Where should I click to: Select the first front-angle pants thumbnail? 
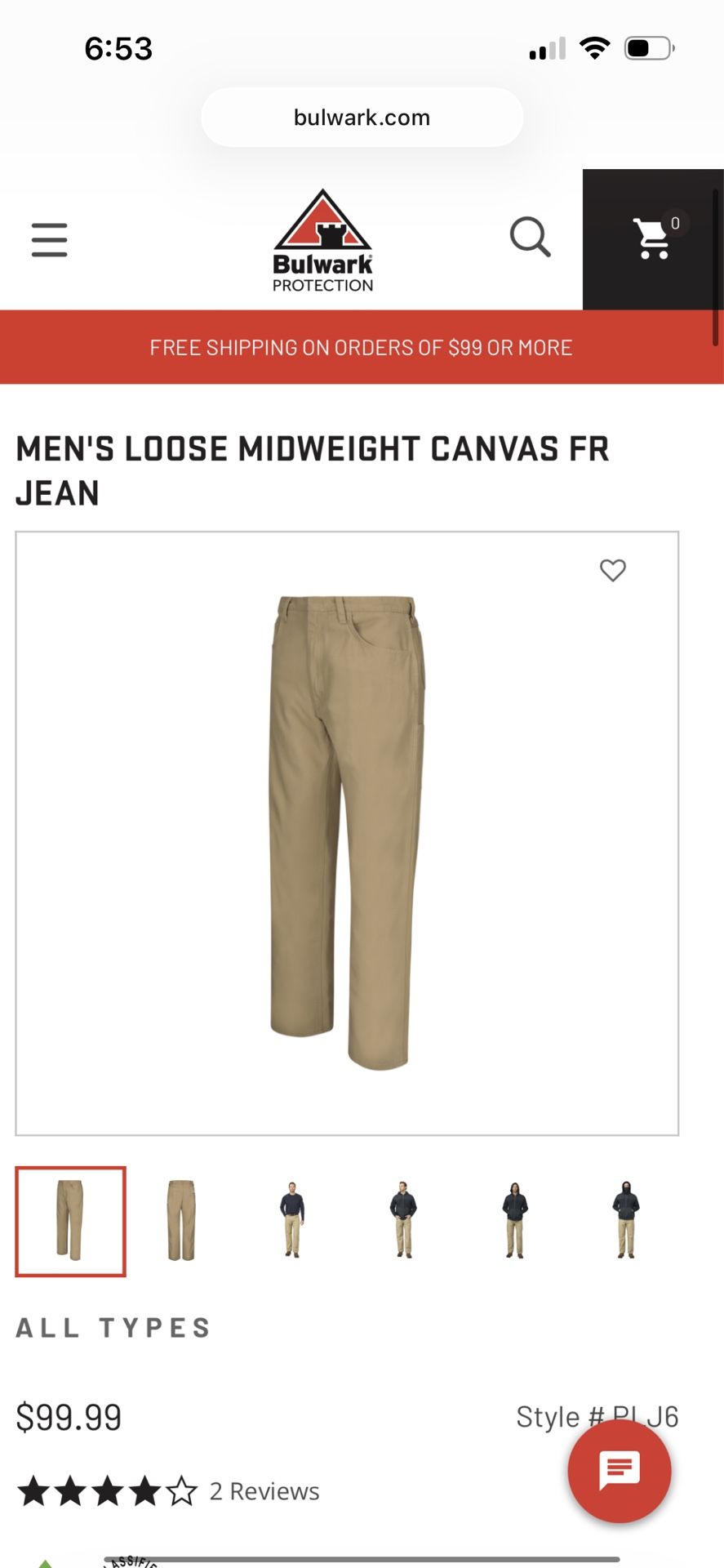pos(70,1222)
